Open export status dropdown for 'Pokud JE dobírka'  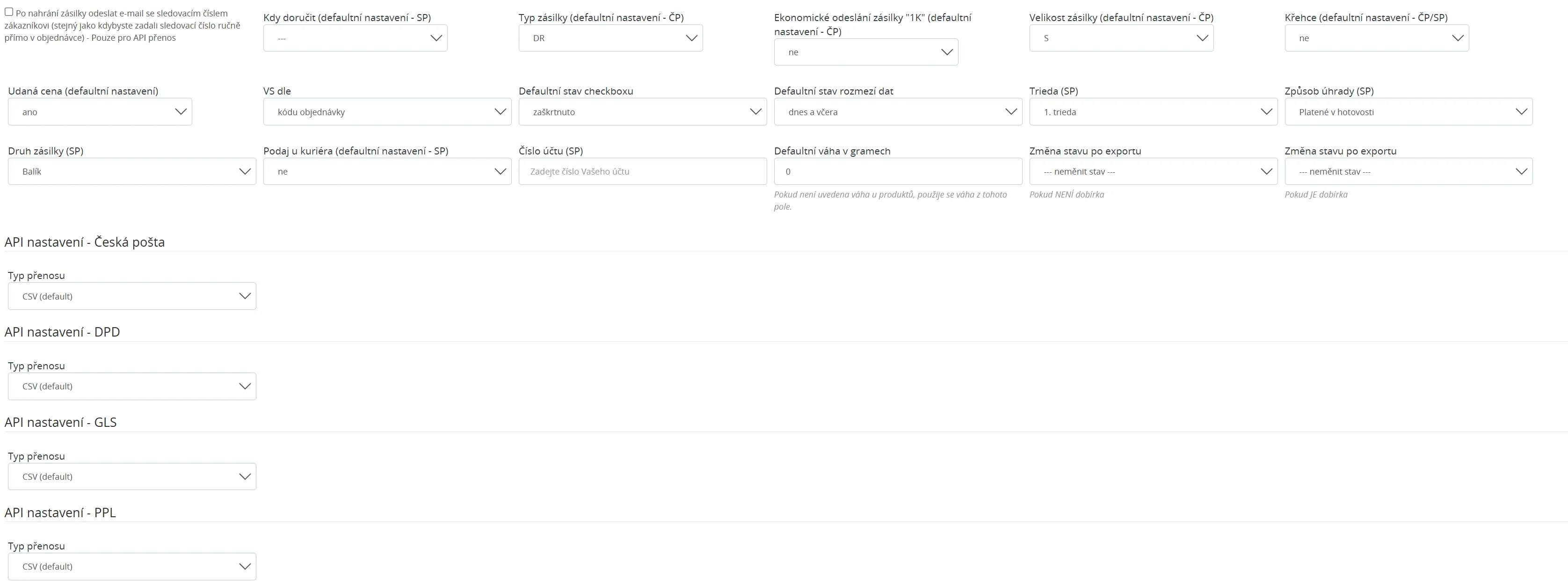click(1408, 172)
